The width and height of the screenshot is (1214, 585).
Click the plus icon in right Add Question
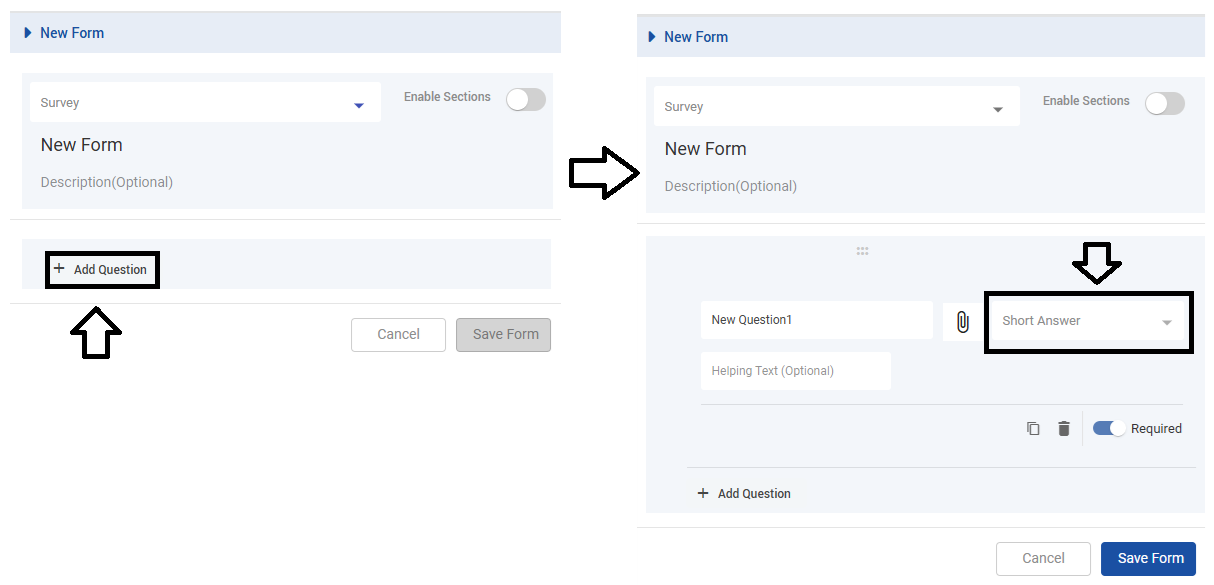(703, 493)
